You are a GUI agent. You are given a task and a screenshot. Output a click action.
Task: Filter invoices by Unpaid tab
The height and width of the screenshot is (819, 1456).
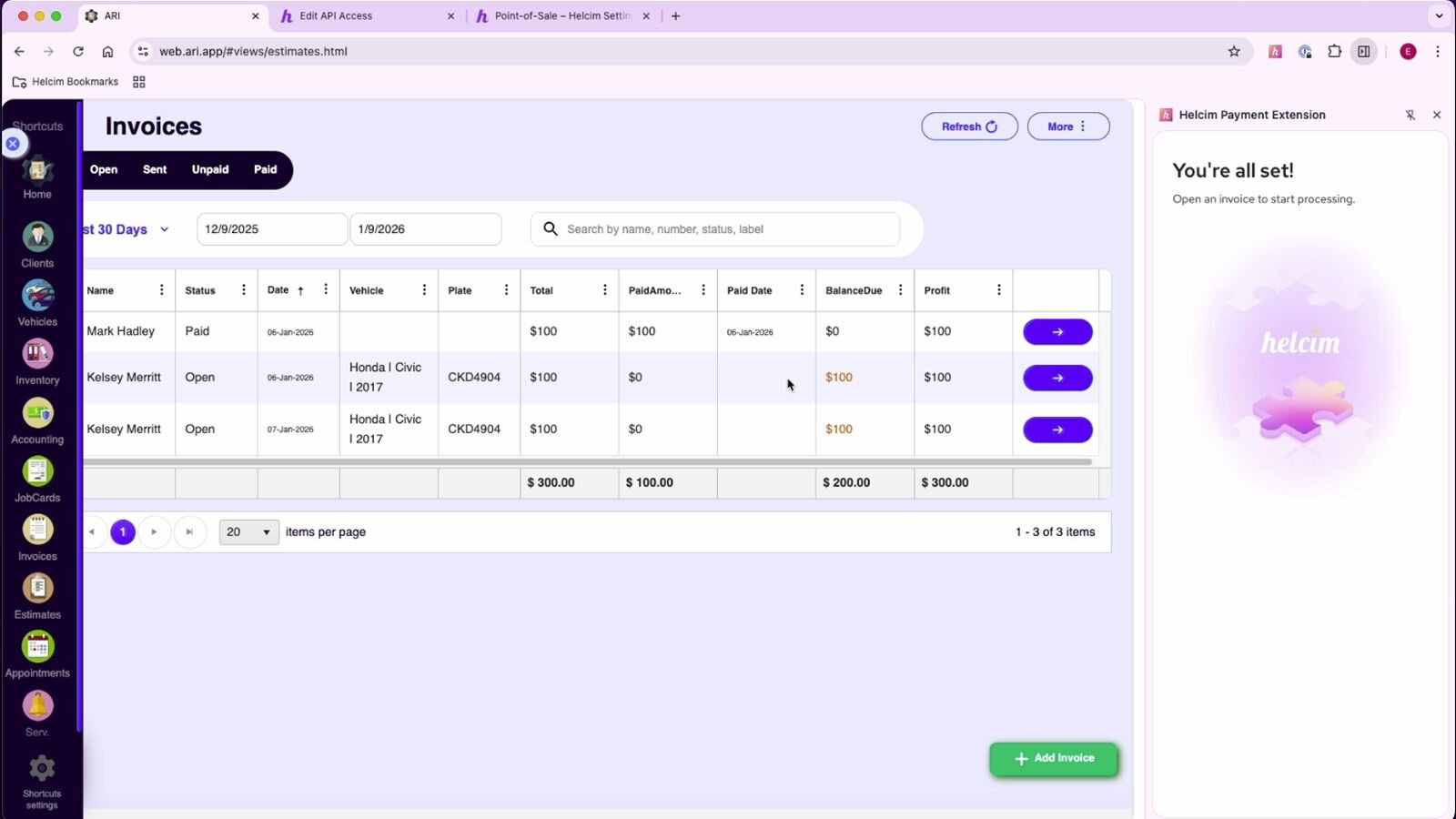[209, 170]
